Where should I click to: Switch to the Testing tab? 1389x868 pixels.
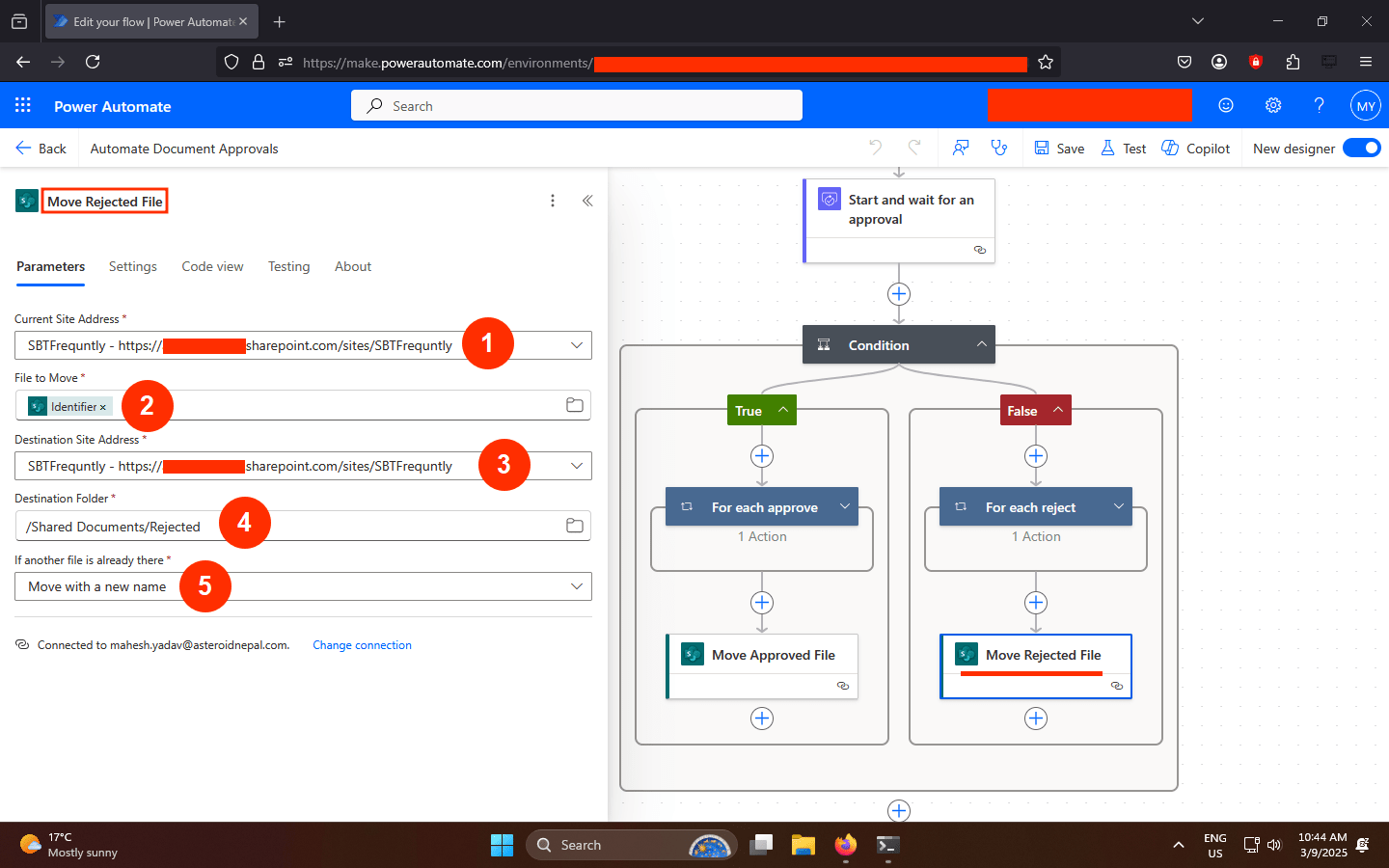(288, 266)
